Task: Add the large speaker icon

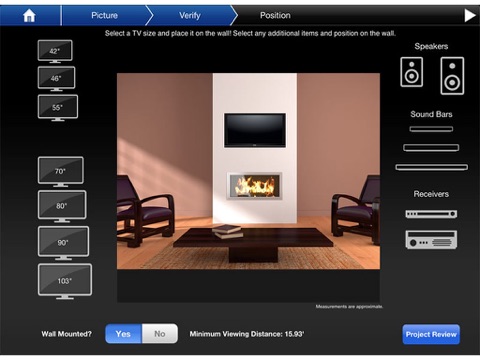Action: (x=452, y=76)
